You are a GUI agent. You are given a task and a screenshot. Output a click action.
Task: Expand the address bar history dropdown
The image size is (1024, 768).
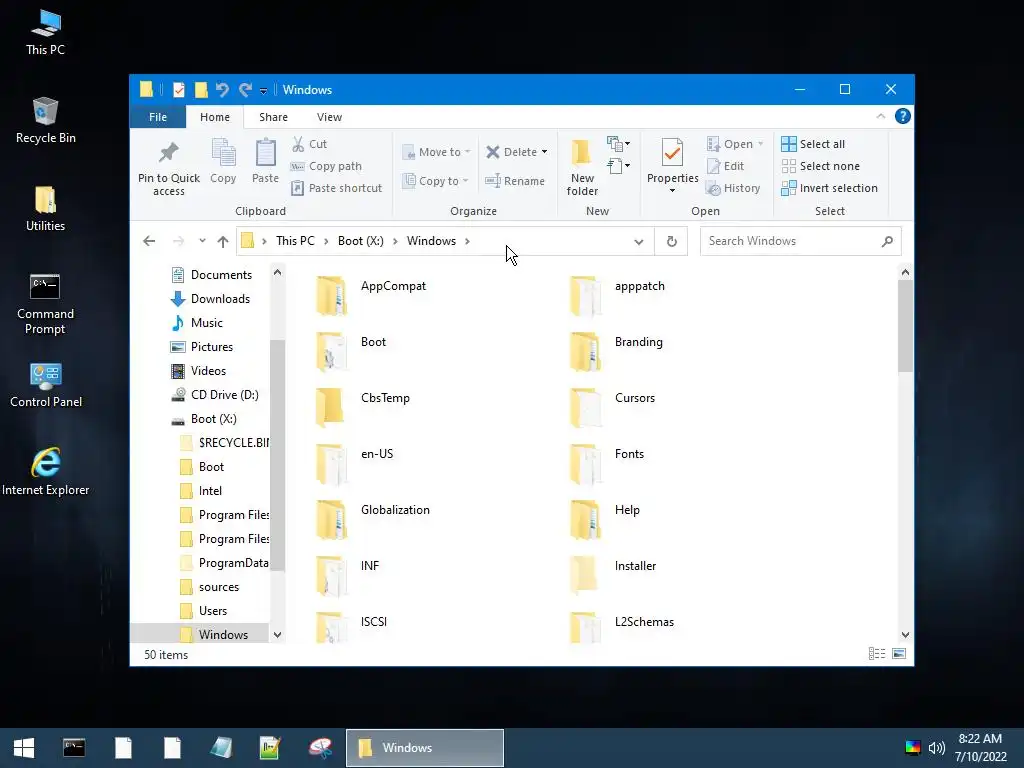(x=639, y=242)
